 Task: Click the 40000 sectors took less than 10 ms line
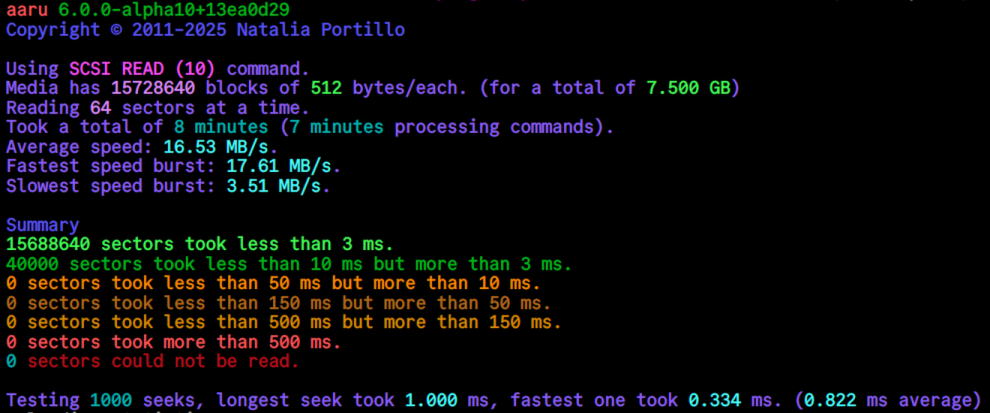[289, 264]
